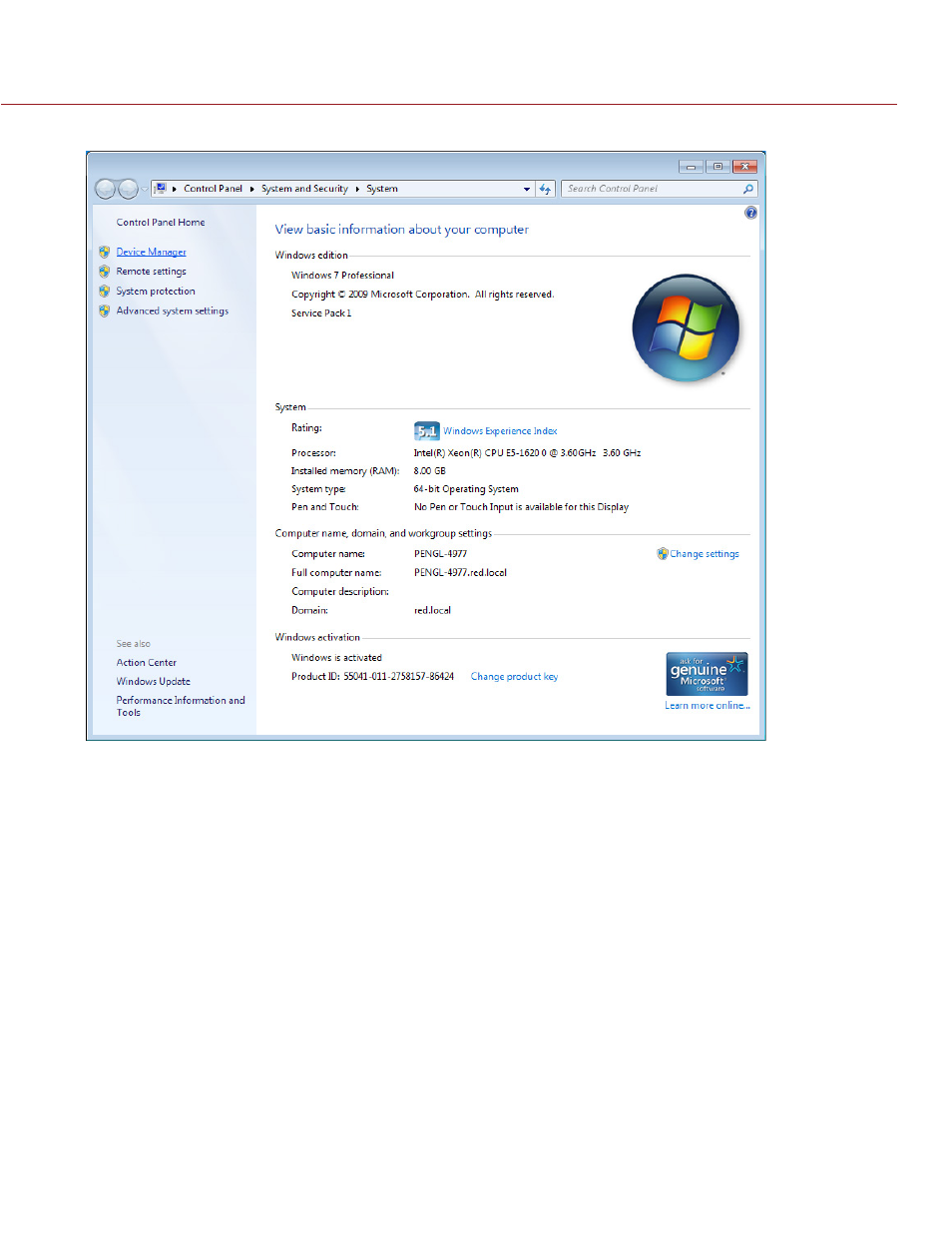This screenshot has width=952, height=1233.
Task: Open the recent pages arrow beside Forward
Action: pyautogui.click(x=145, y=189)
